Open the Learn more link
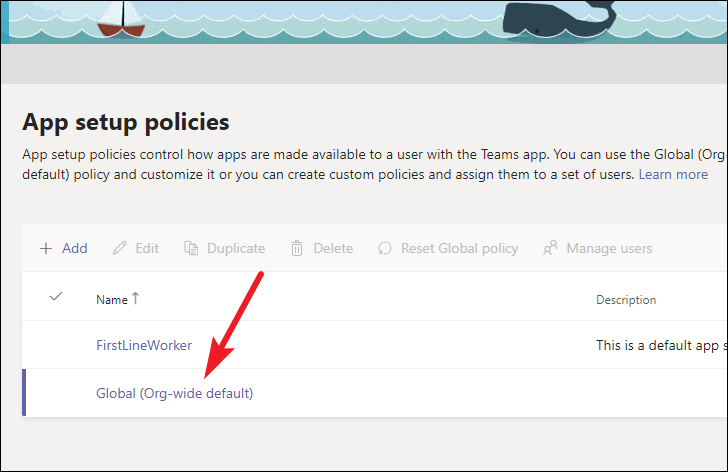The width and height of the screenshot is (728, 472). [x=673, y=175]
